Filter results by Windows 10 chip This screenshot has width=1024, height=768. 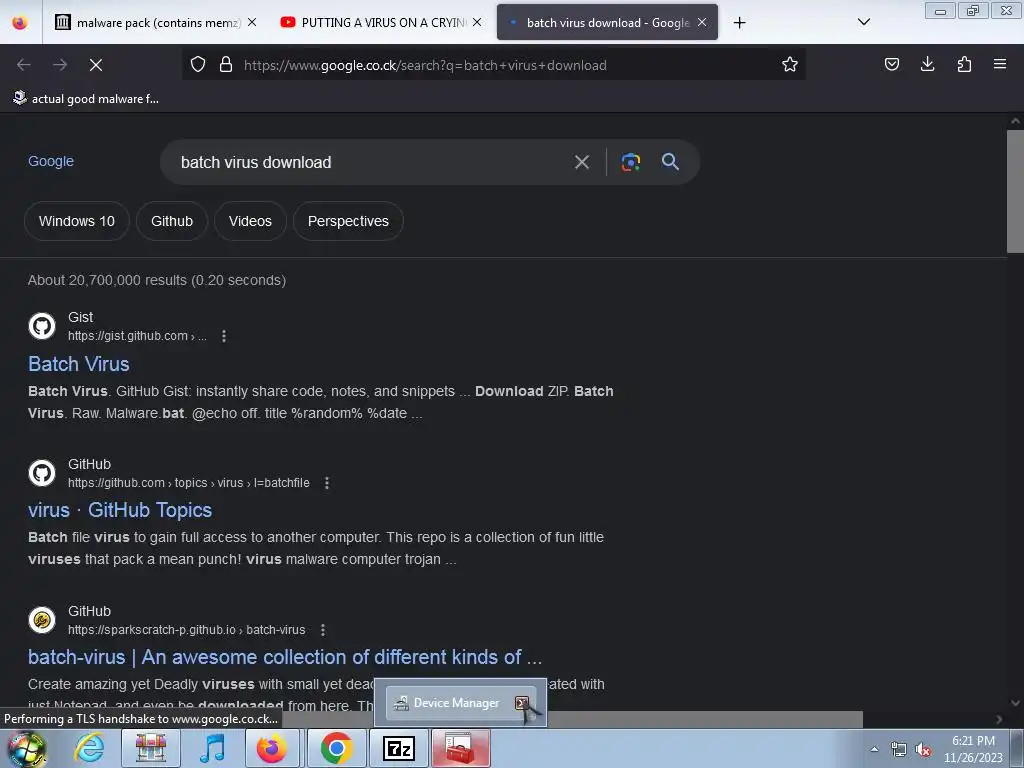[x=77, y=221]
